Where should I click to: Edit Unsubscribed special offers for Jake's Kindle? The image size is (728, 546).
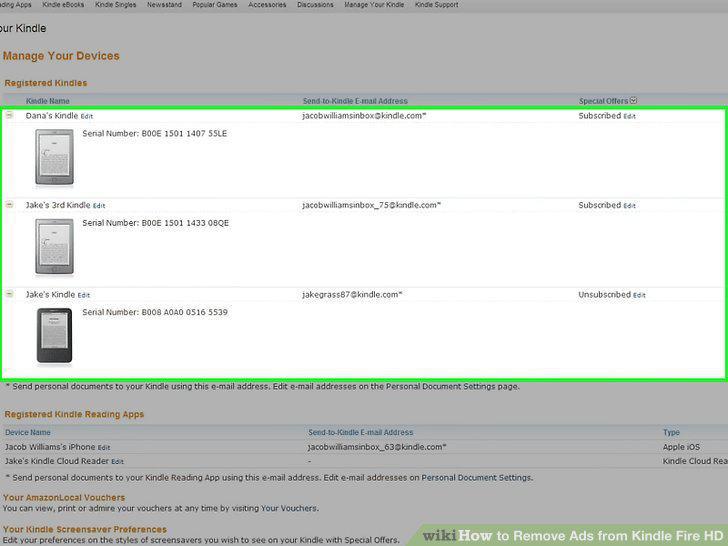click(639, 295)
